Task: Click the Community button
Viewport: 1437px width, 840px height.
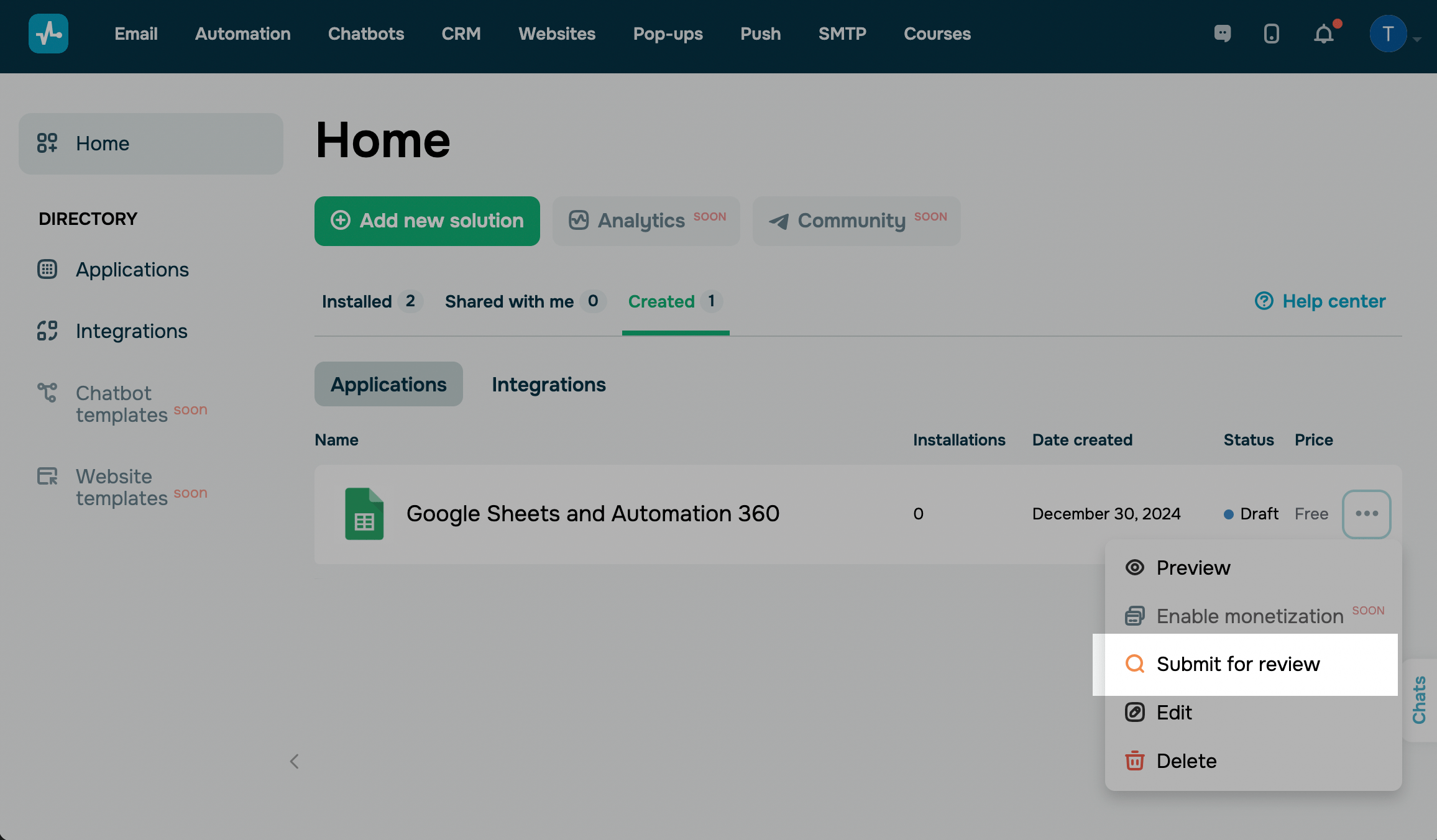Action: (x=856, y=221)
